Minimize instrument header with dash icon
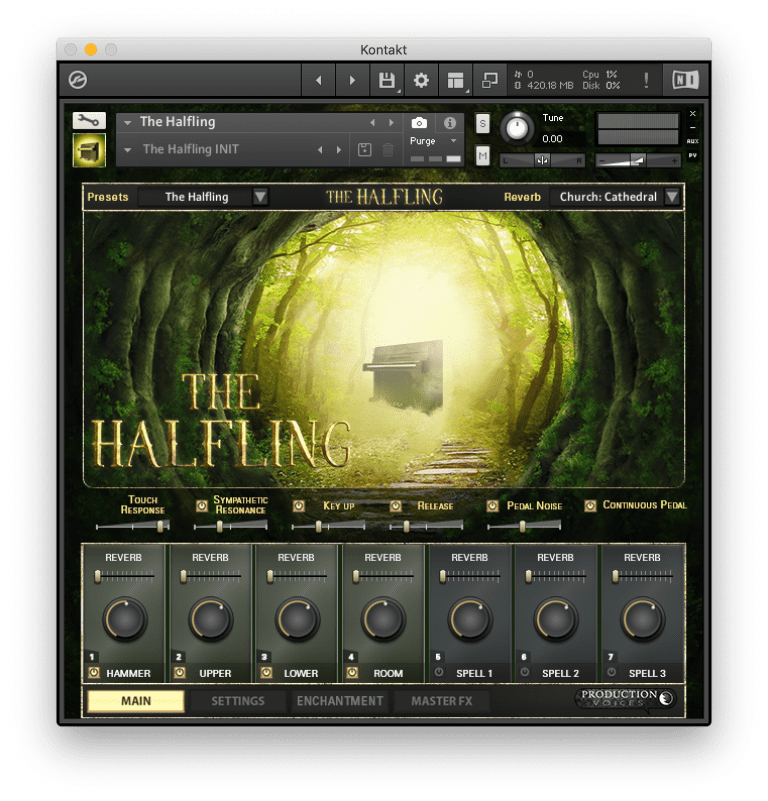Image resolution: width=768 pixels, height=801 pixels. (692, 127)
